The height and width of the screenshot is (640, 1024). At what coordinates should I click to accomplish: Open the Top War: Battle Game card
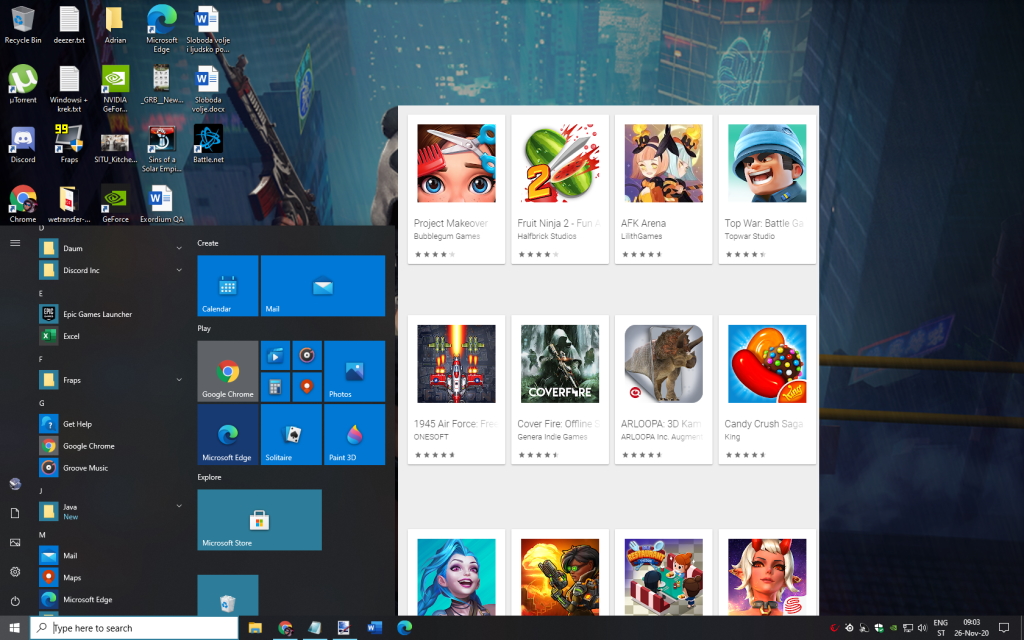click(x=767, y=189)
